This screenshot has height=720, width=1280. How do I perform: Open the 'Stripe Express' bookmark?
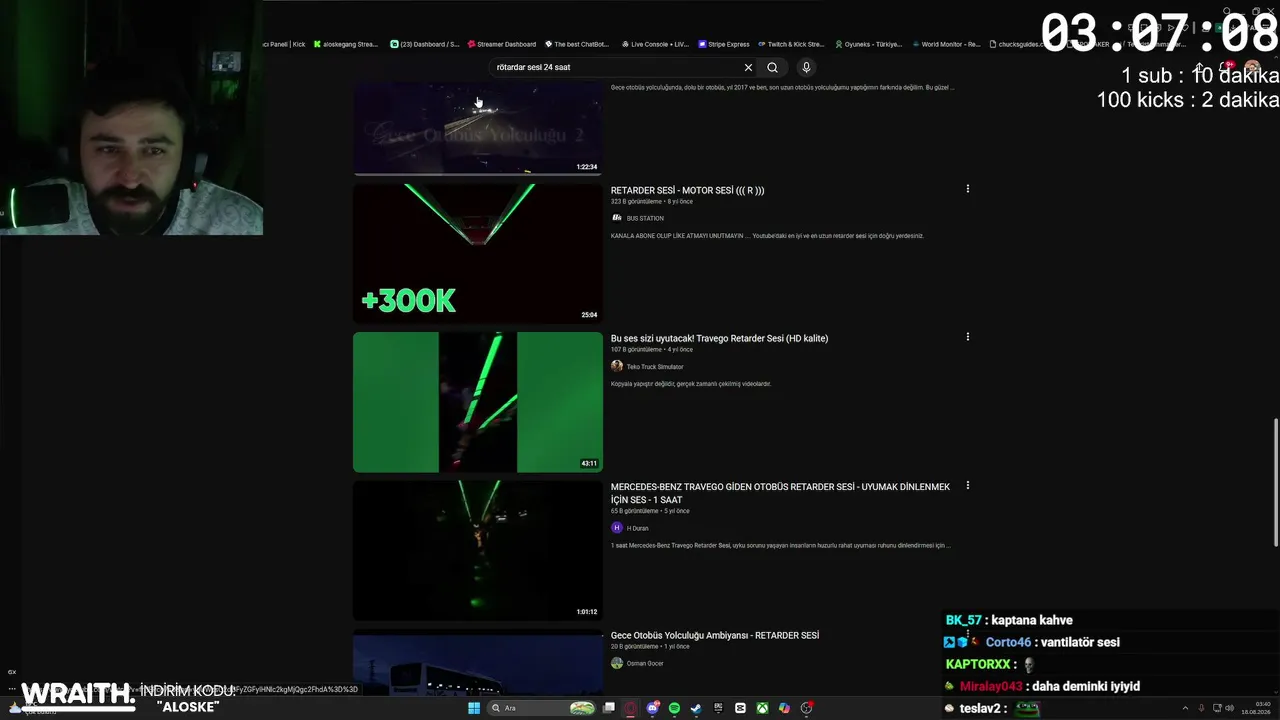[724, 44]
